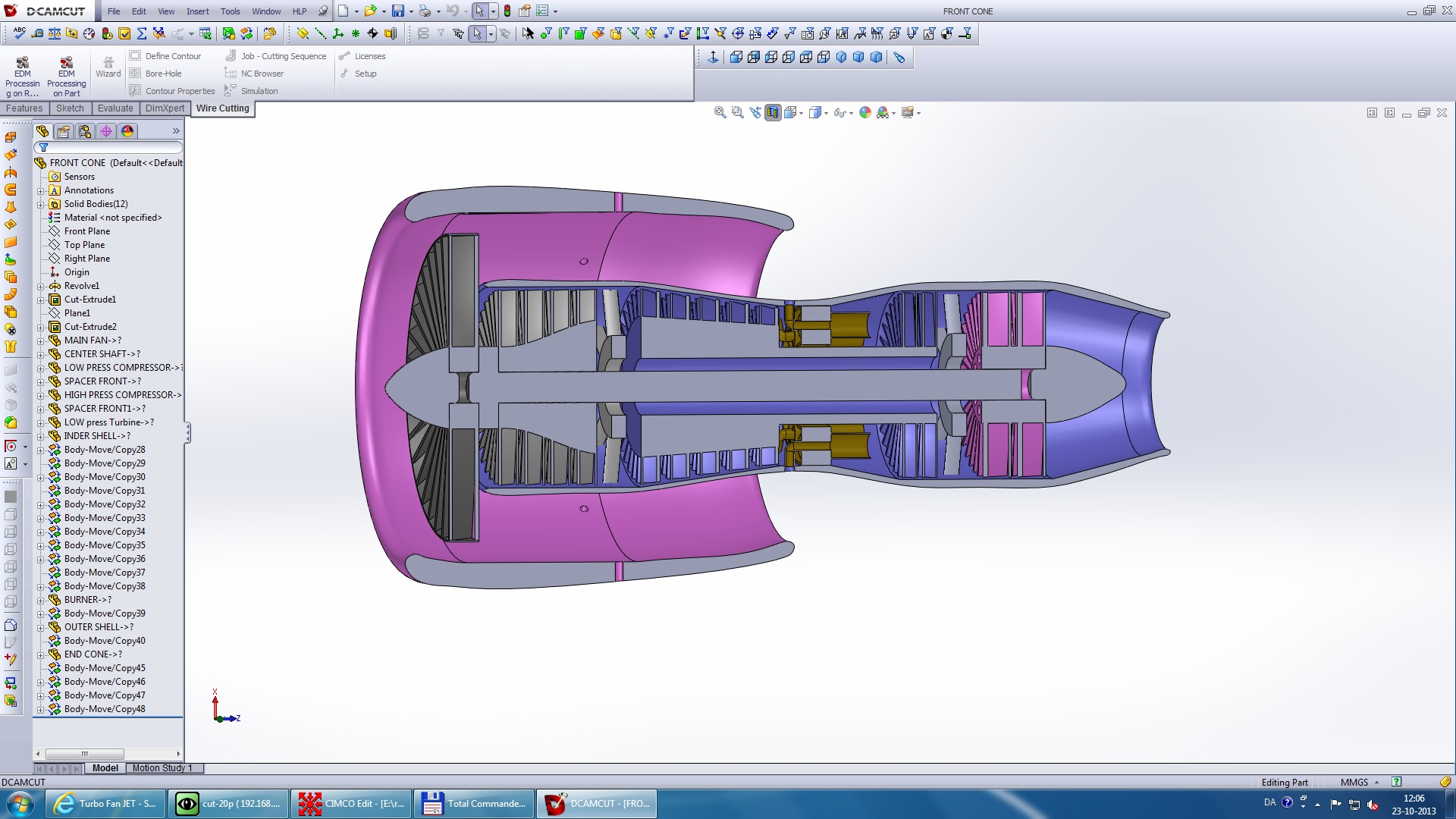The image size is (1456, 819).
Task: Switch to the Sketch tab
Action: tap(70, 108)
